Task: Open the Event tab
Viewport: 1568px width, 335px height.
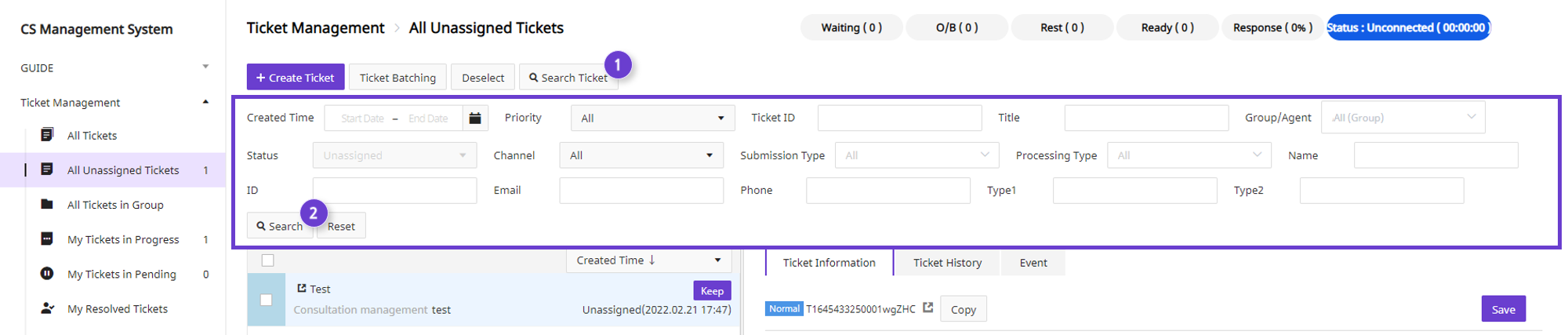Action: click(1033, 263)
